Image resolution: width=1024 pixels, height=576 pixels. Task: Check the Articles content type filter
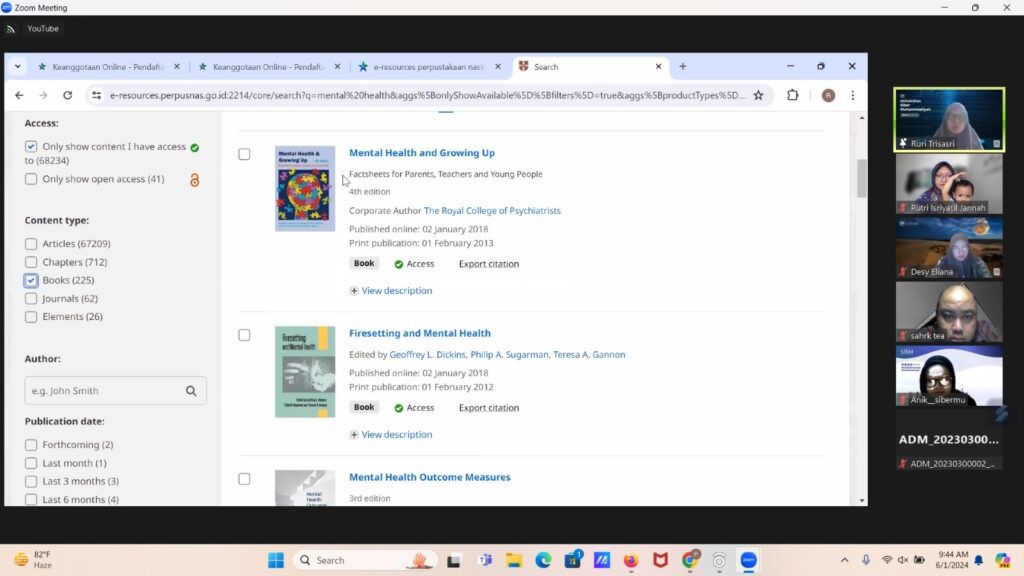click(x=31, y=244)
